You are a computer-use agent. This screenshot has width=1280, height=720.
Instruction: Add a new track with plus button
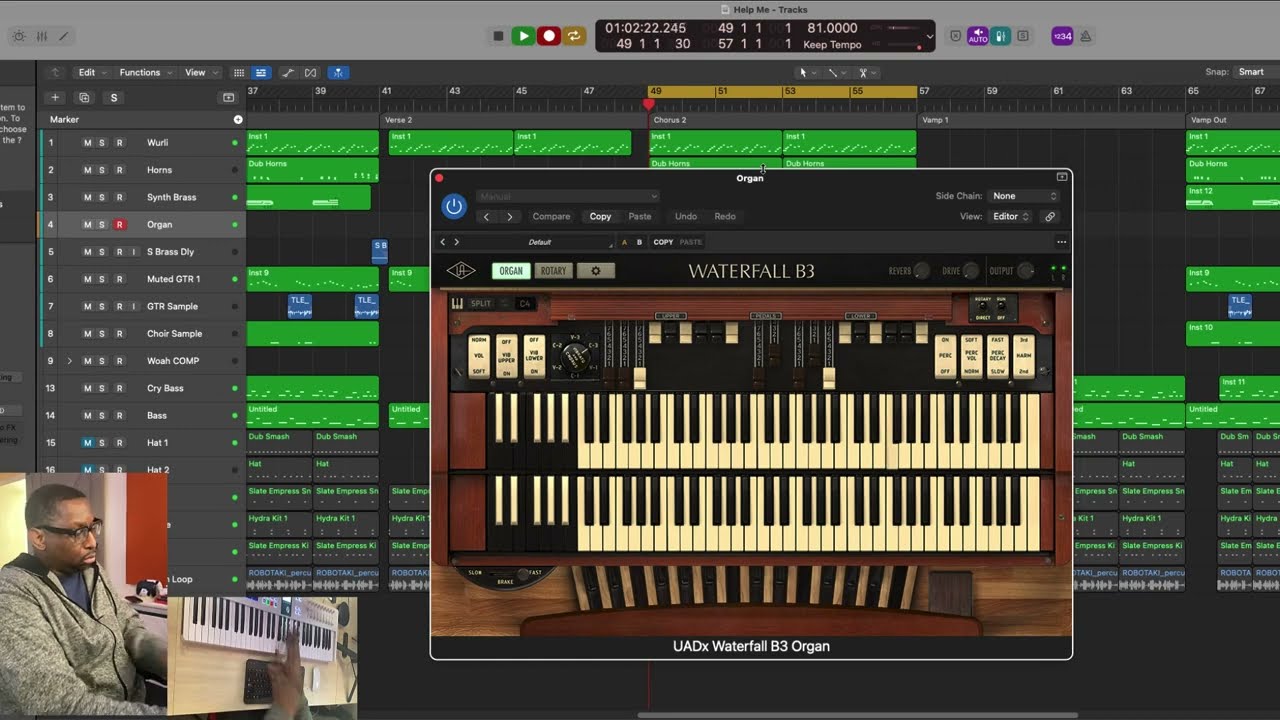pos(55,97)
